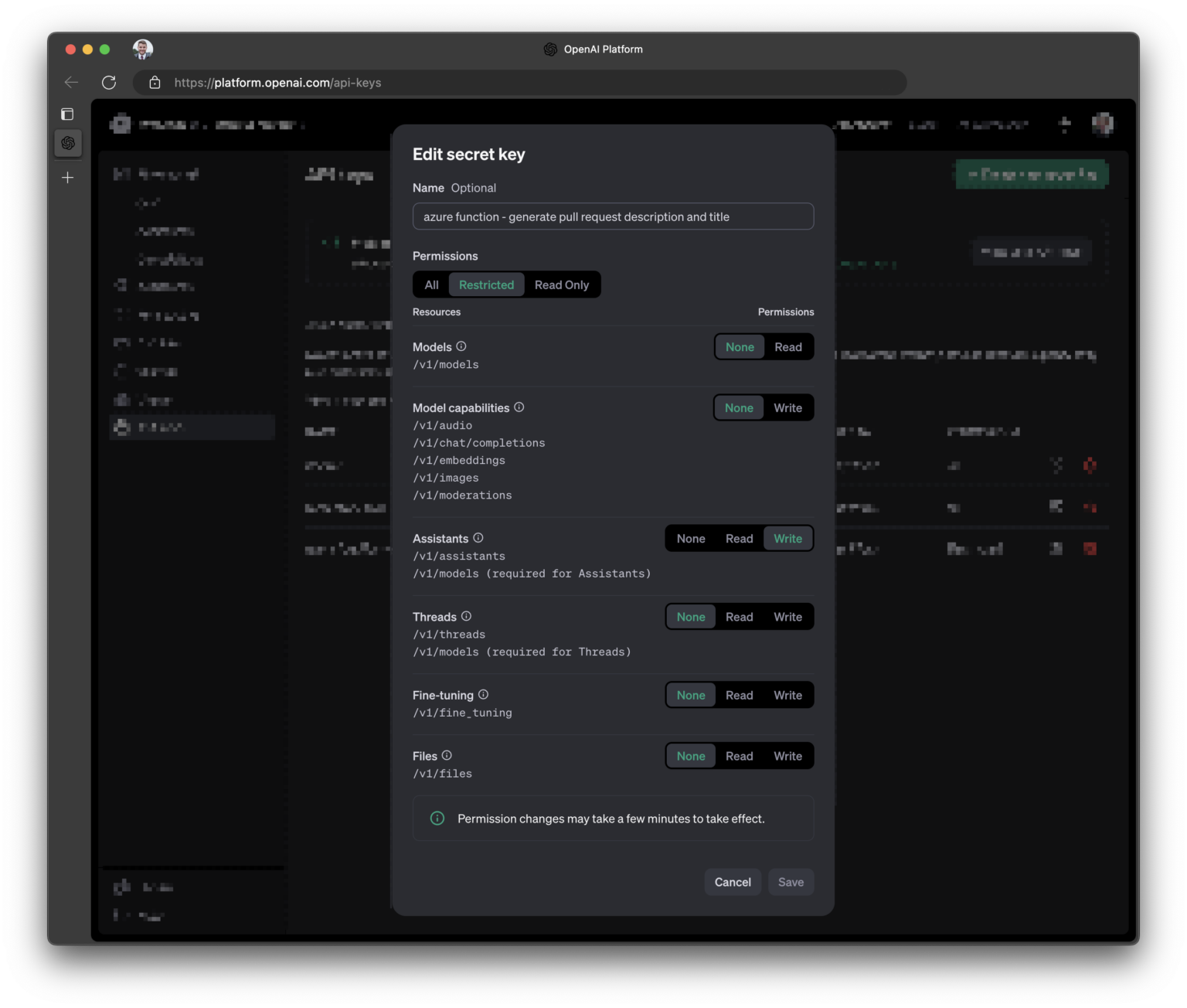This screenshot has height=1008, width=1187.
Task: Show info for Model capabilities resource
Action: 519,407
